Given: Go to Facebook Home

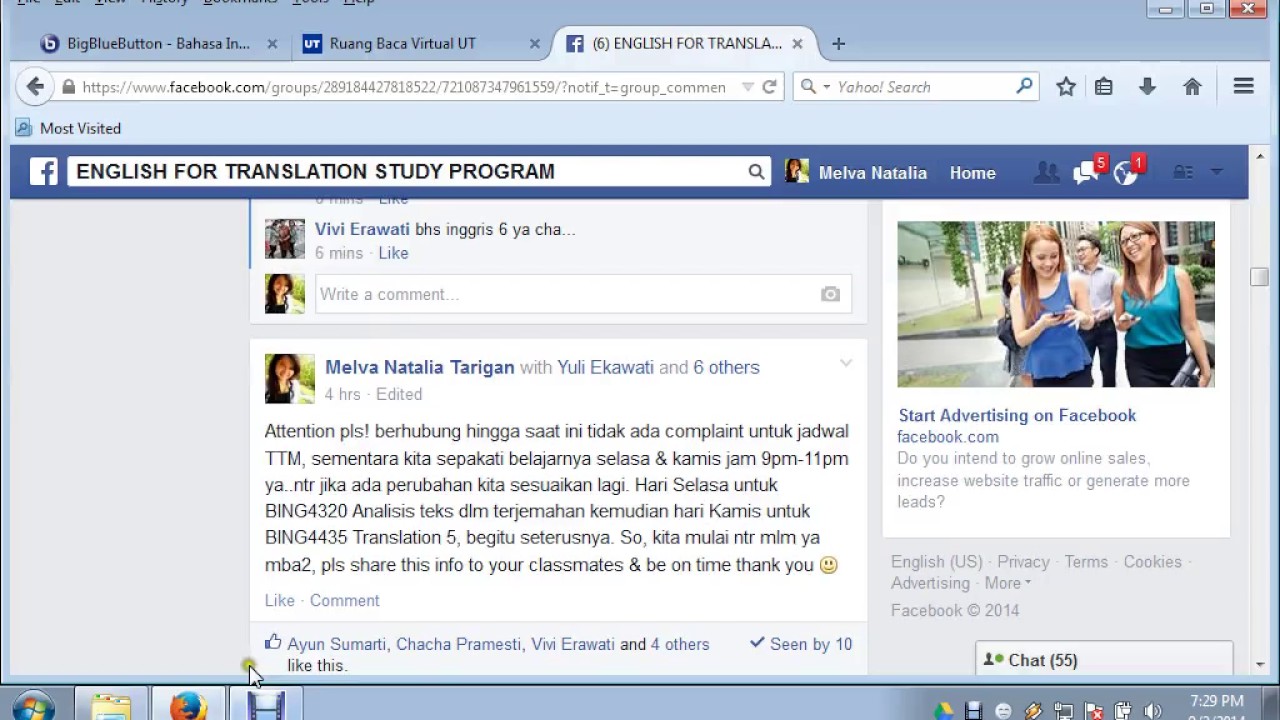Looking at the screenshot, I should click(973, 173).
